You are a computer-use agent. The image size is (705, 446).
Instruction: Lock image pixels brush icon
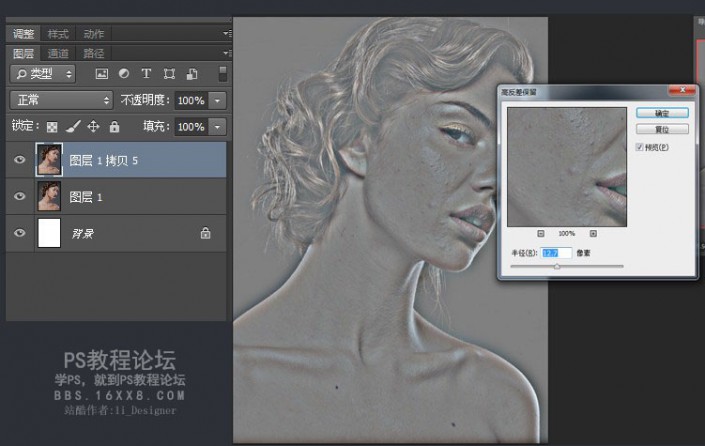coord(73,127)
